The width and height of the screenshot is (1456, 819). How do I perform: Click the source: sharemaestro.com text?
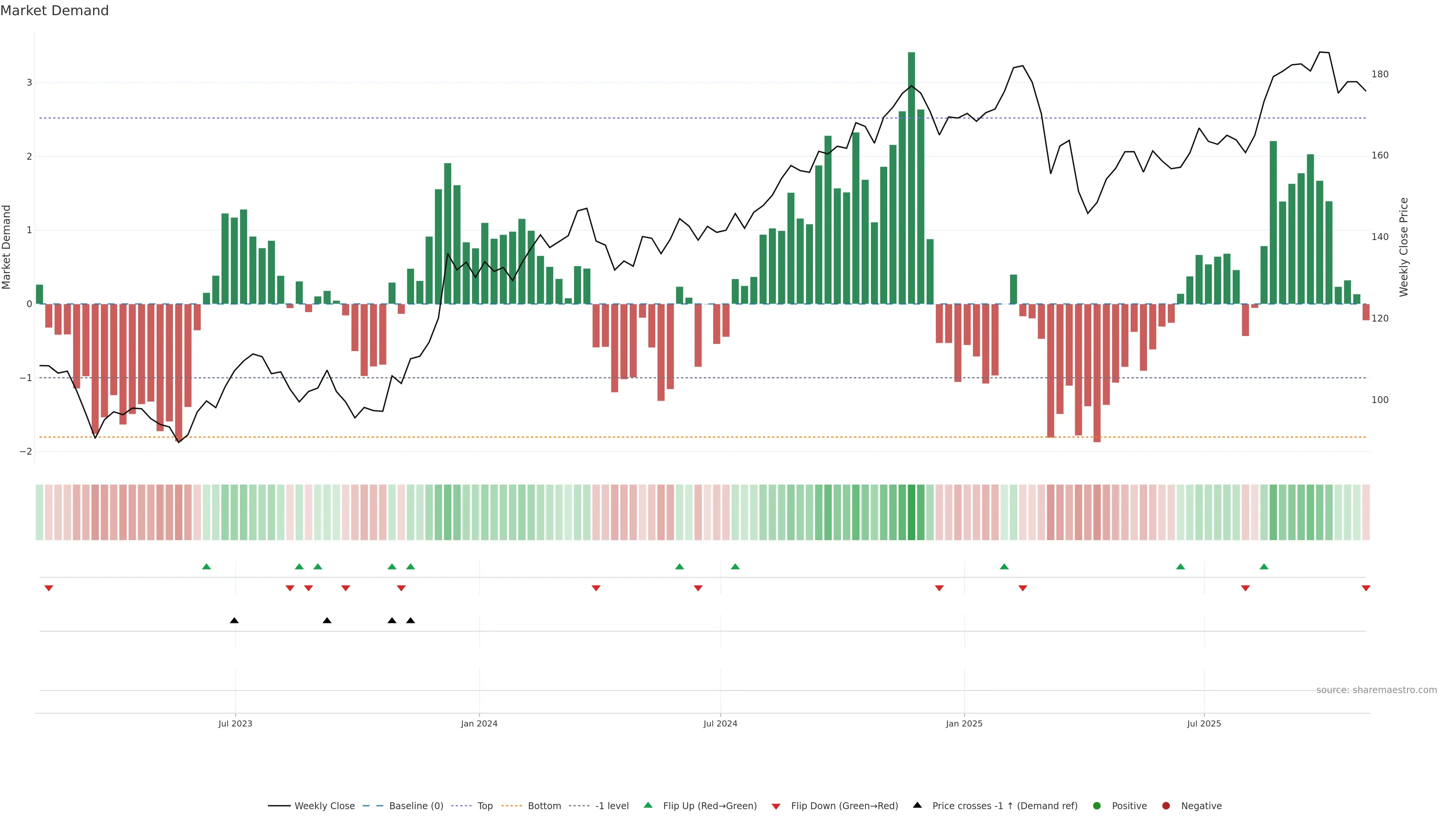tap(1376, 690)
